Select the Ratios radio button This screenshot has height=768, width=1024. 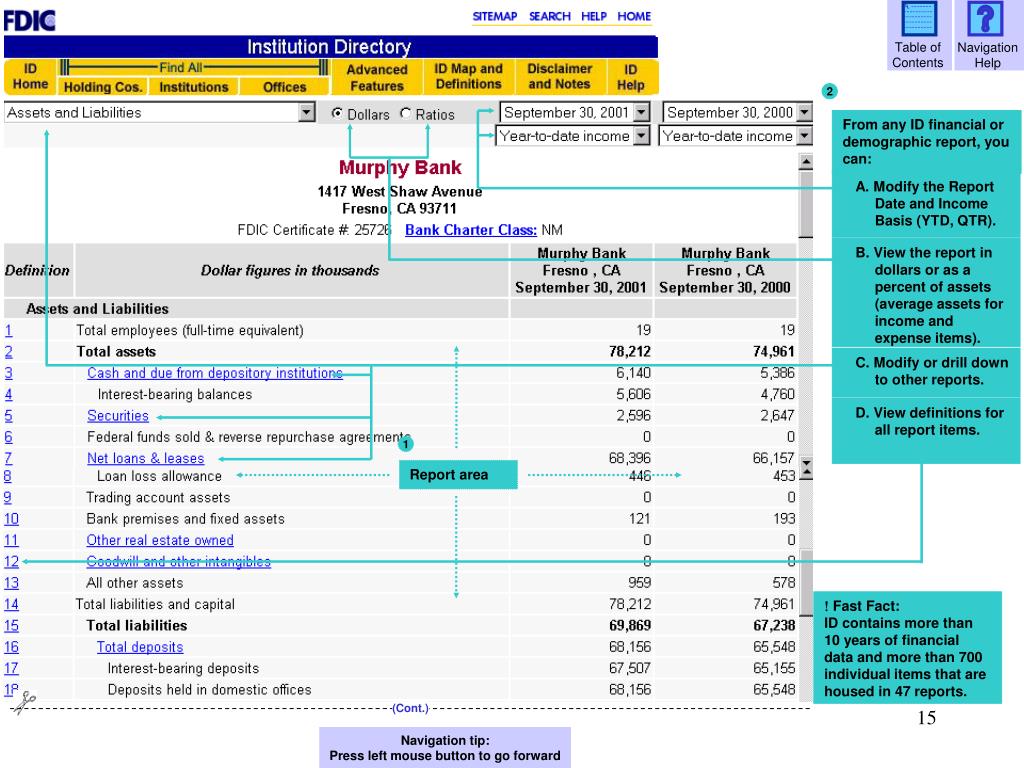coord(406,114)
